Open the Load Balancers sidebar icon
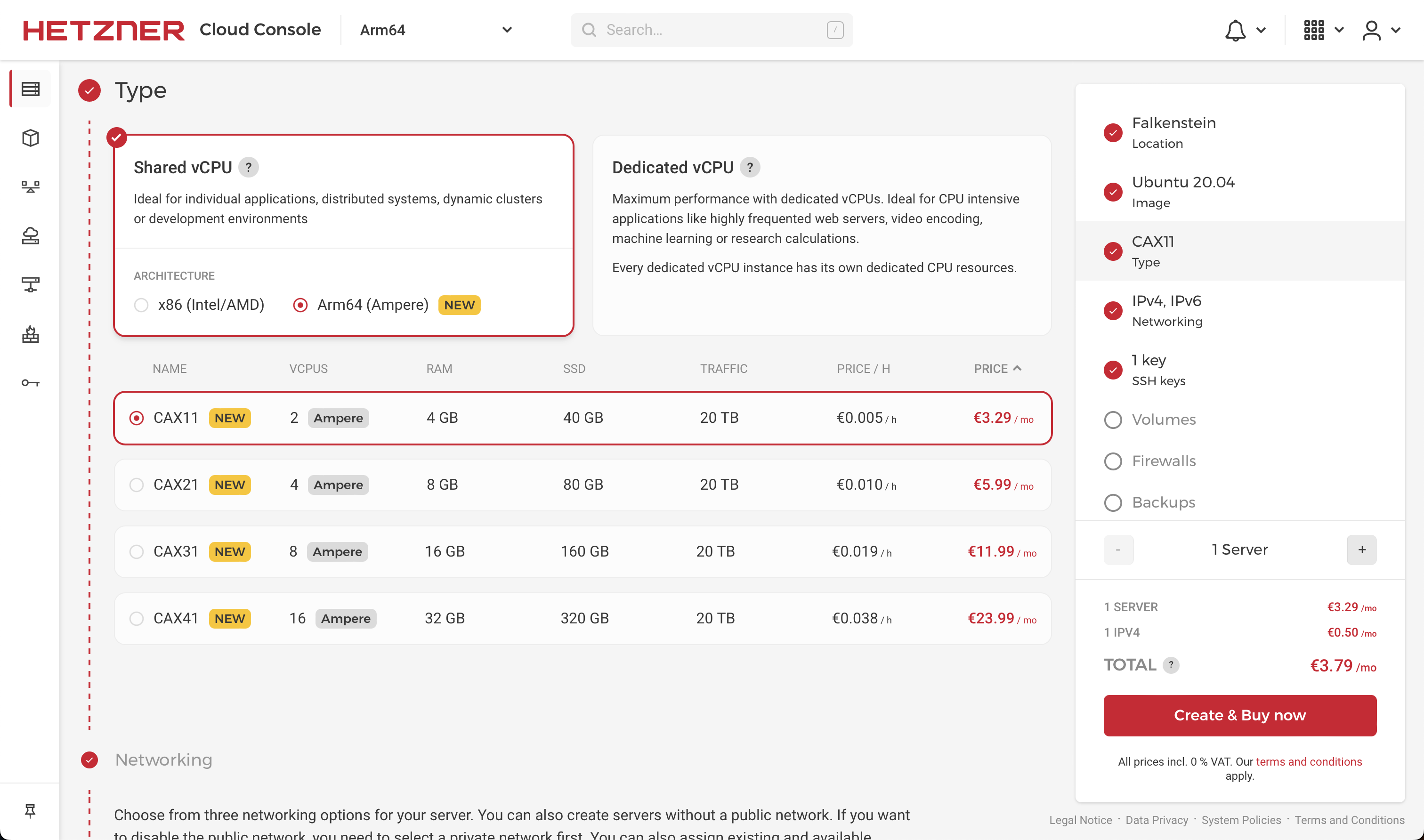 [x=31, y=187]
